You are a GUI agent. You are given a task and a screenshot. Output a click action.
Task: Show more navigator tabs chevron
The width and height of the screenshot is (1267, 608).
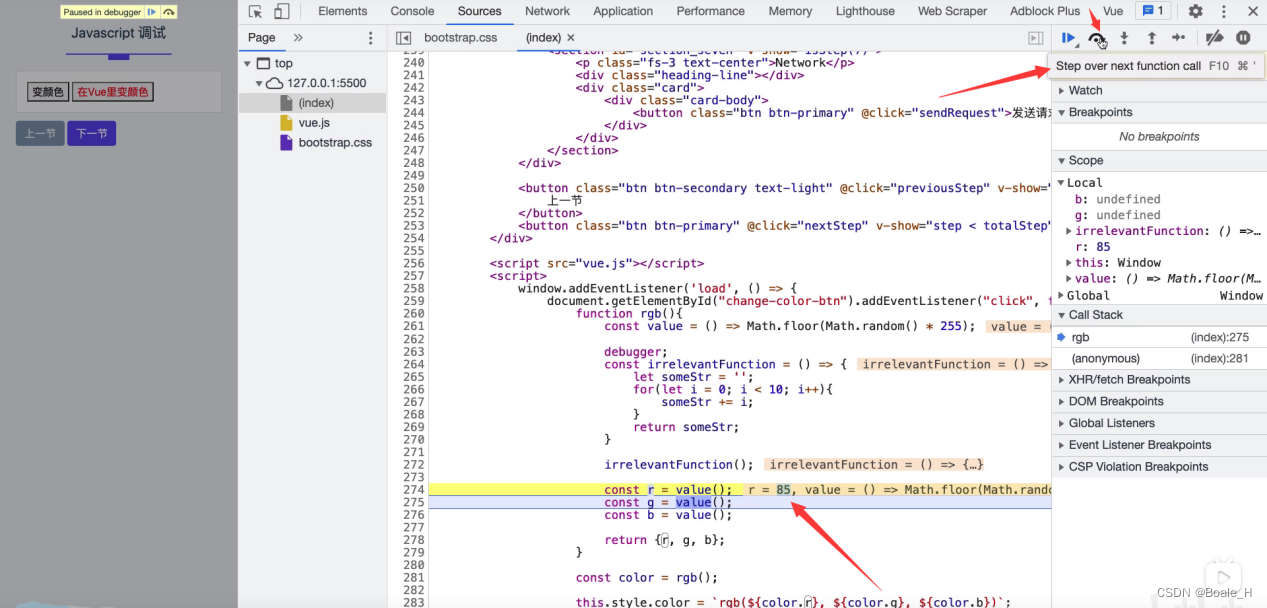(298, 38)
